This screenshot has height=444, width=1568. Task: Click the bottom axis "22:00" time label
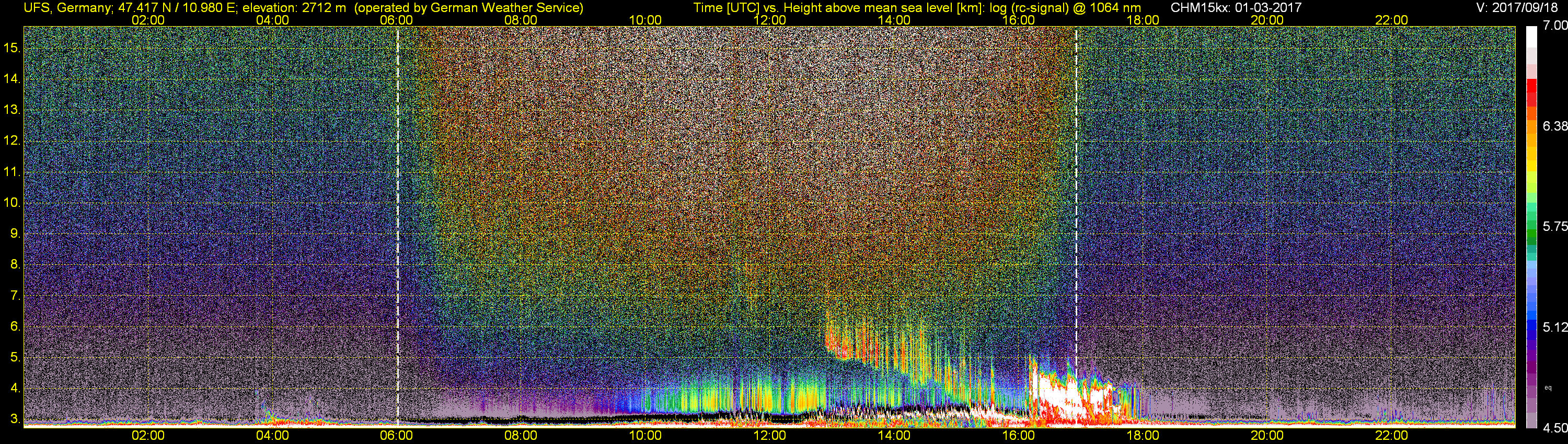pyautogui.click(x=1391, y=436)
